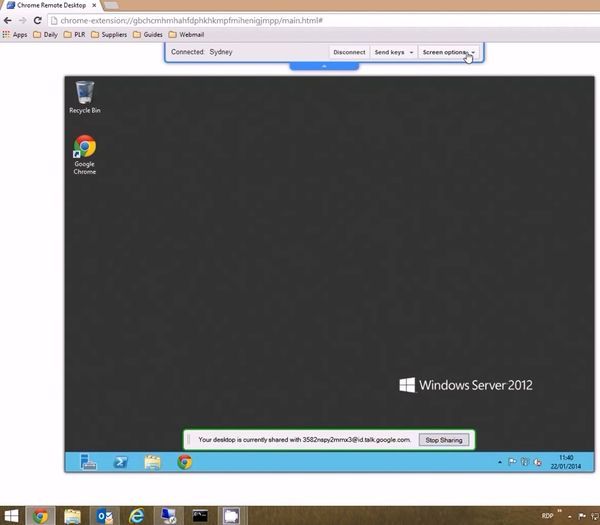Open the PLR bookmarks folder

click(x=75, y=34)
